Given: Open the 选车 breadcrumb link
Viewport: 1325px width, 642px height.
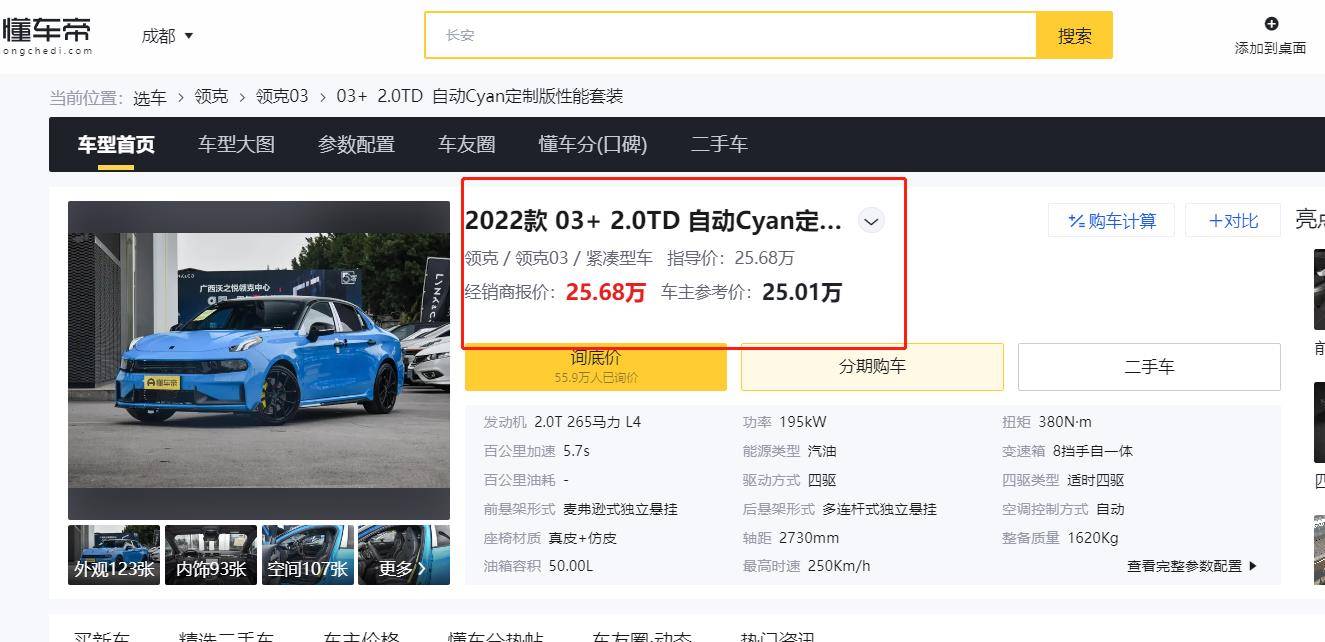Looking at the screenshot, I should [150, 97].
